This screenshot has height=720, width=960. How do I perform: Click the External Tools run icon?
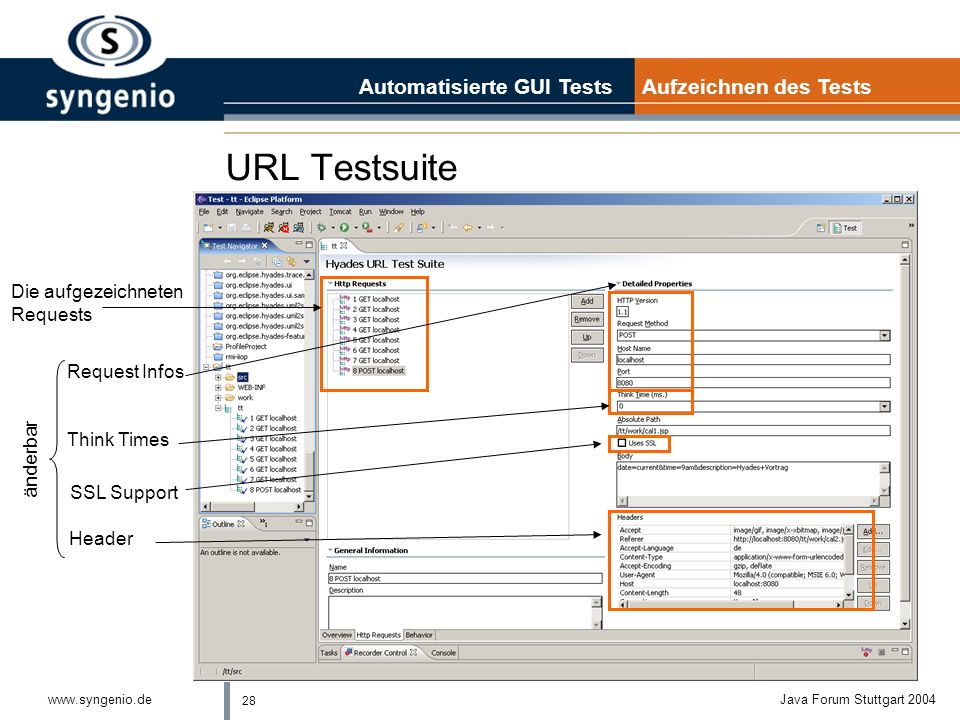point(367,228)
